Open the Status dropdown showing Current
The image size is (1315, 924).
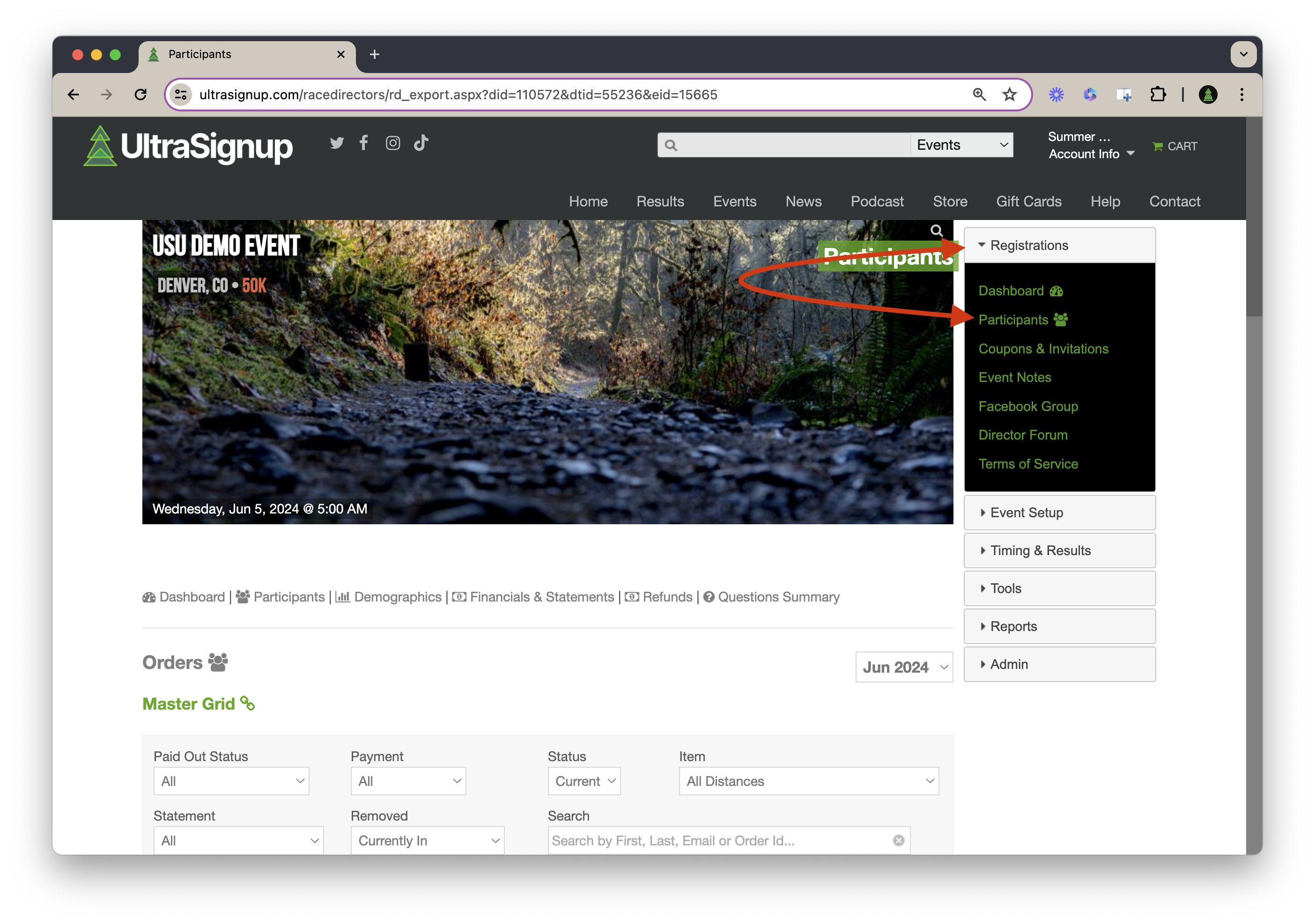click(584, 781)
